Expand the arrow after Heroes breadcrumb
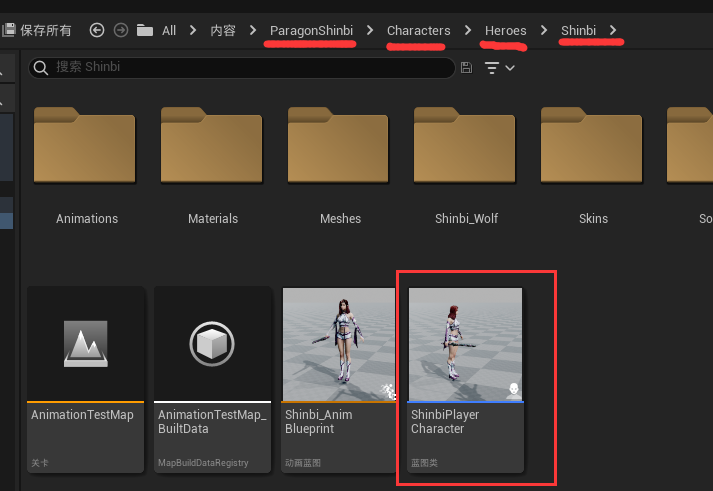The image size is (713, 491). coord(544,30)
